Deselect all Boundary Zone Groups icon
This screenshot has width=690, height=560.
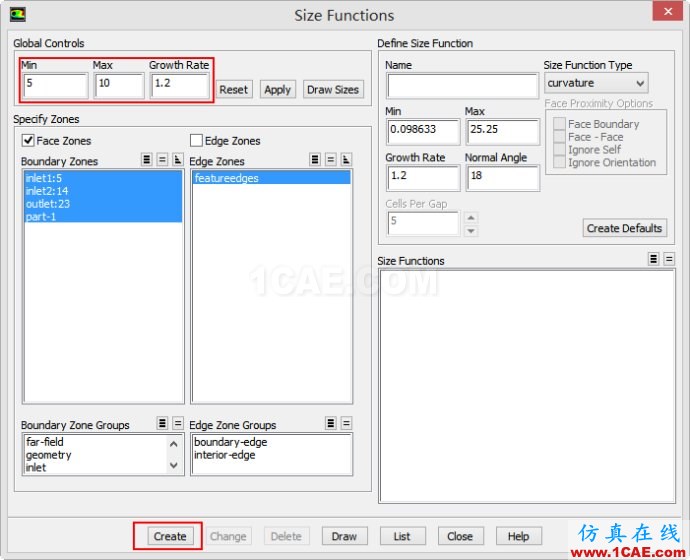click(178, 423)
